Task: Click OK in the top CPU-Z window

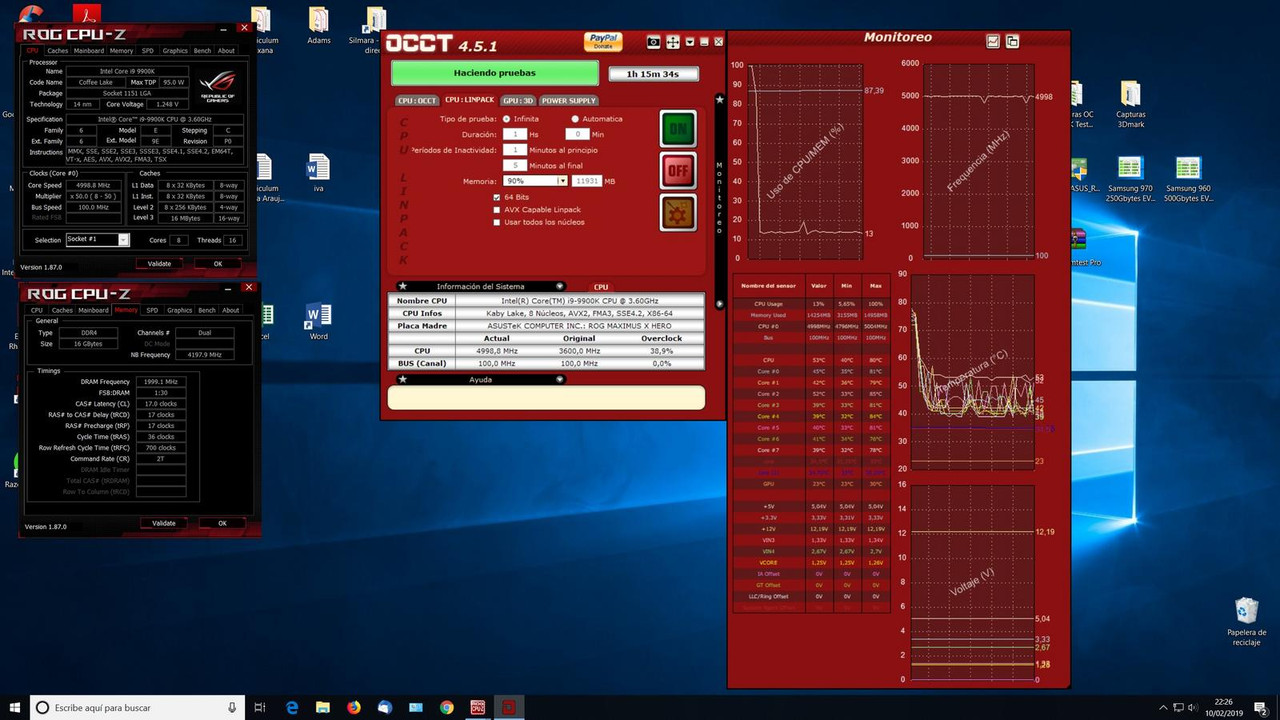Action: click(x=218, y=264)
